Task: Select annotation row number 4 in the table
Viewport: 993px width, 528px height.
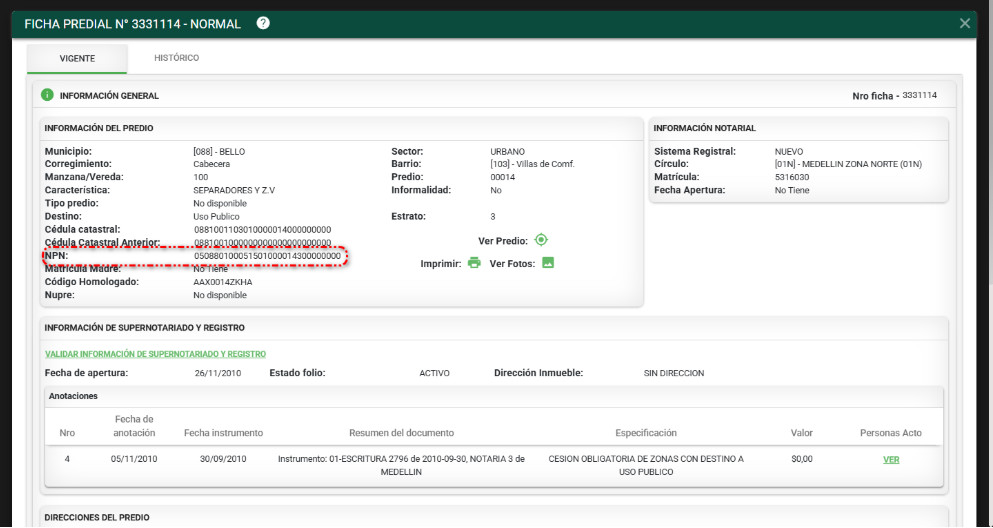Action: 67,459
